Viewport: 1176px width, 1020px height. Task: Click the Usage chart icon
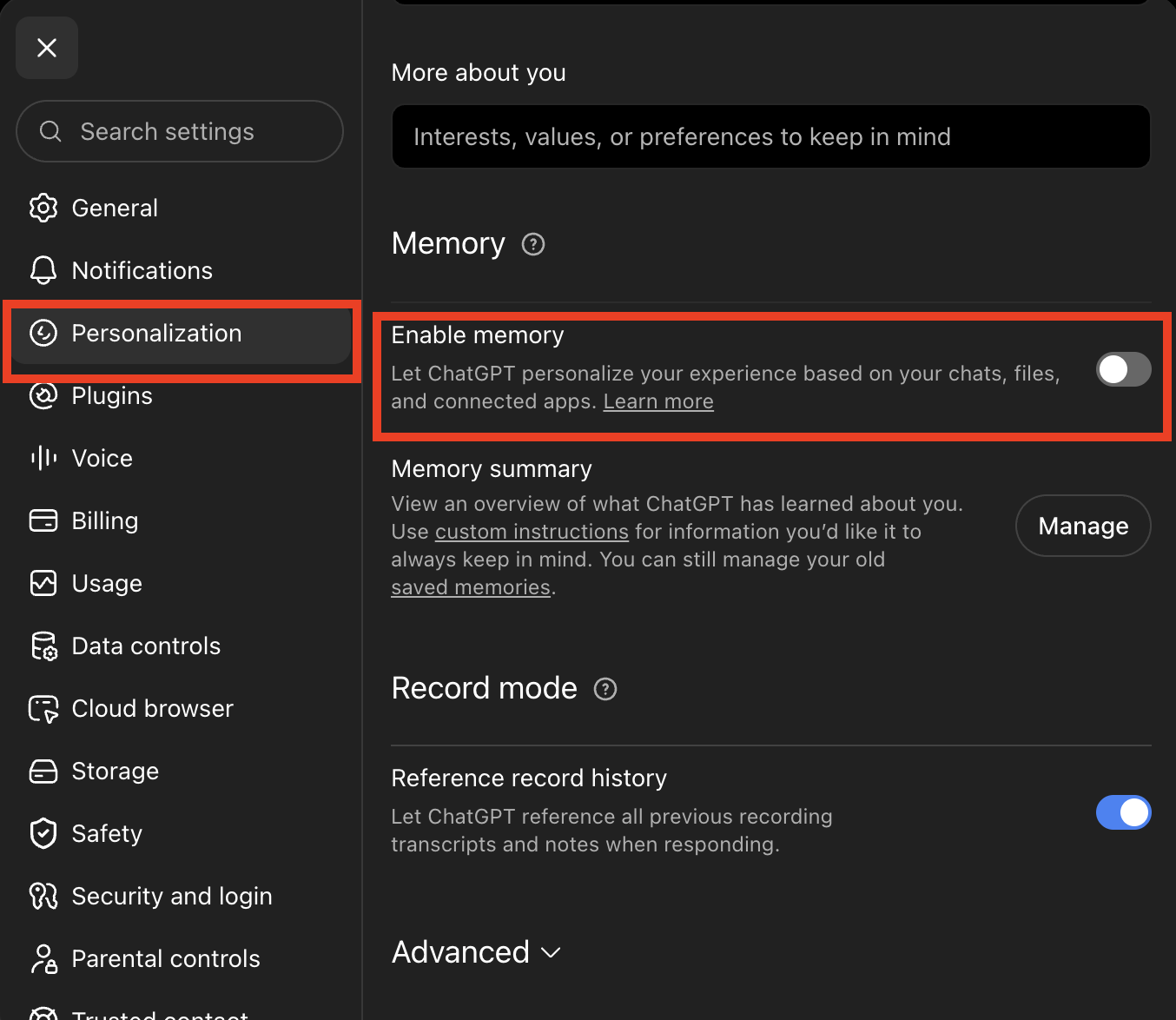(x=43, y=583)
